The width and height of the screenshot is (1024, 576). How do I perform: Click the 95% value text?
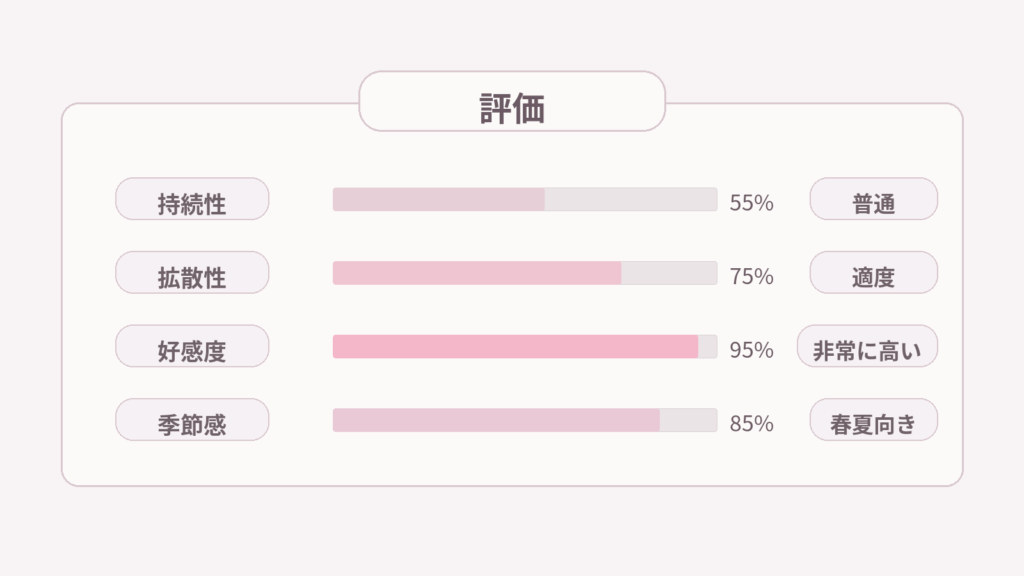pyautogui.click(x=751, y=350)
